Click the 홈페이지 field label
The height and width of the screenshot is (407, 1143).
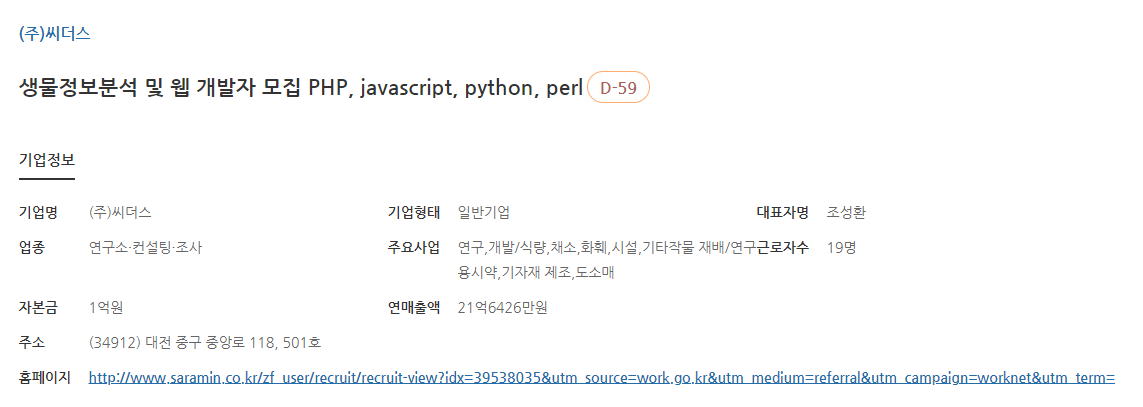[x=44, y=377]
